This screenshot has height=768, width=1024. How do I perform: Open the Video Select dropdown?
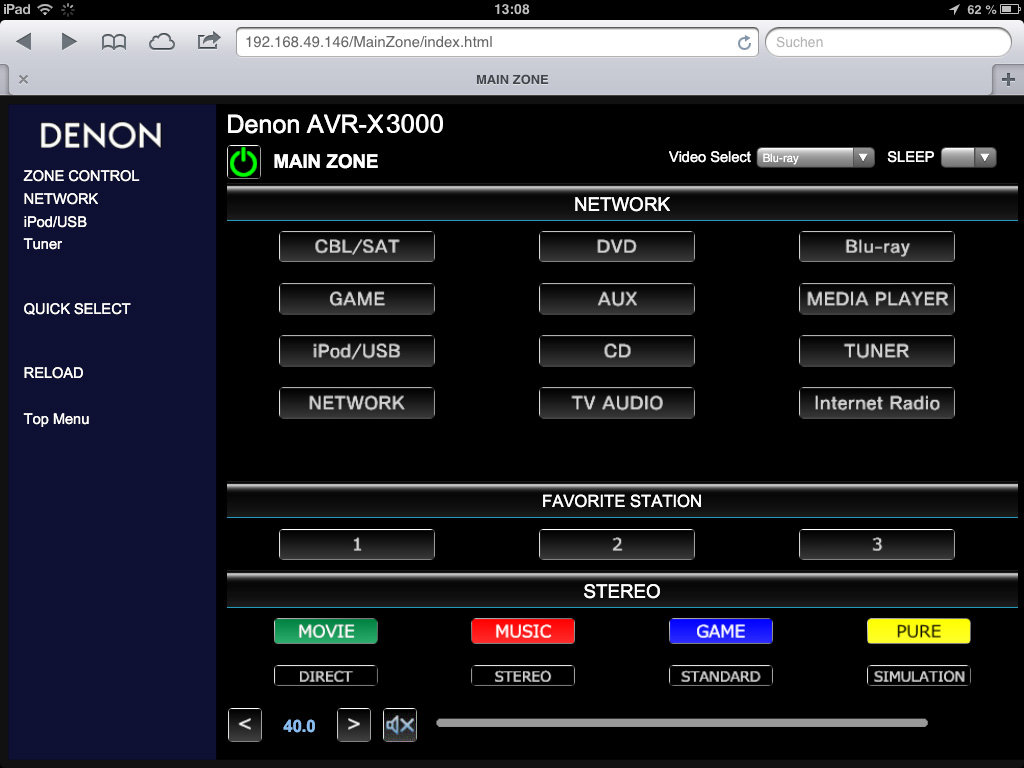[816, 158]
